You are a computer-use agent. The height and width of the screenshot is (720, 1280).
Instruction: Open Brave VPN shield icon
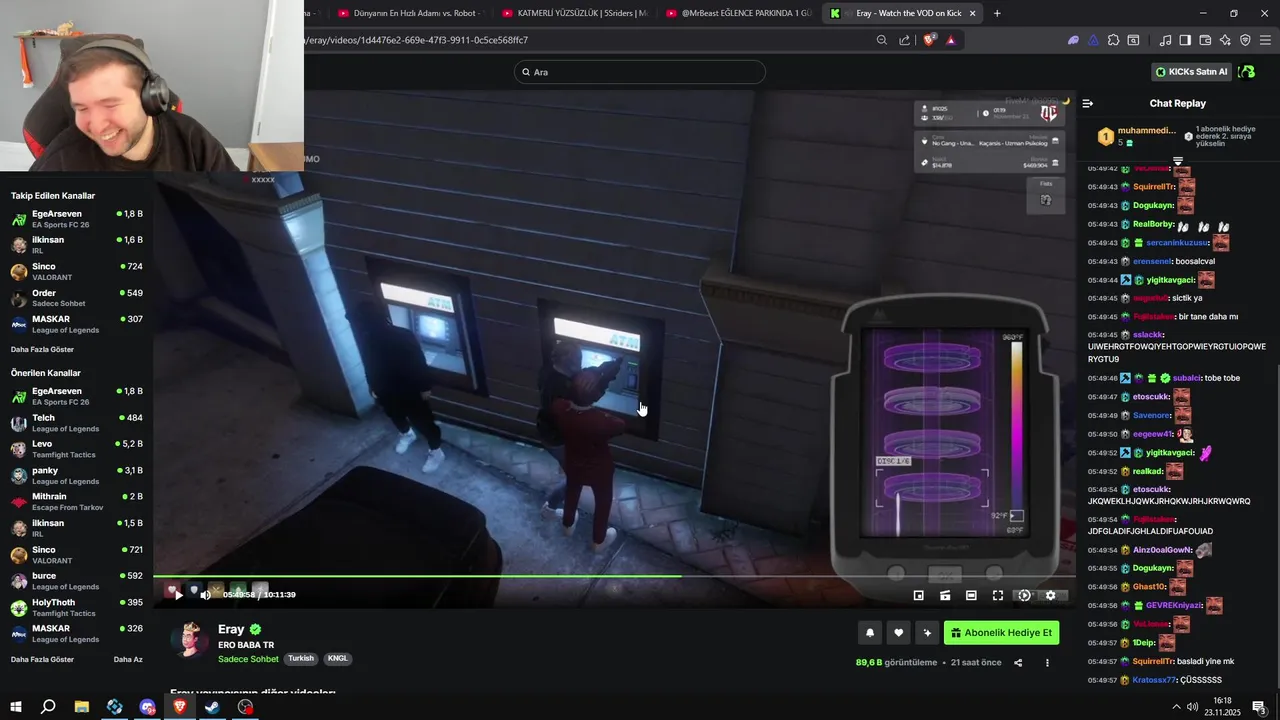[1245, 40]
